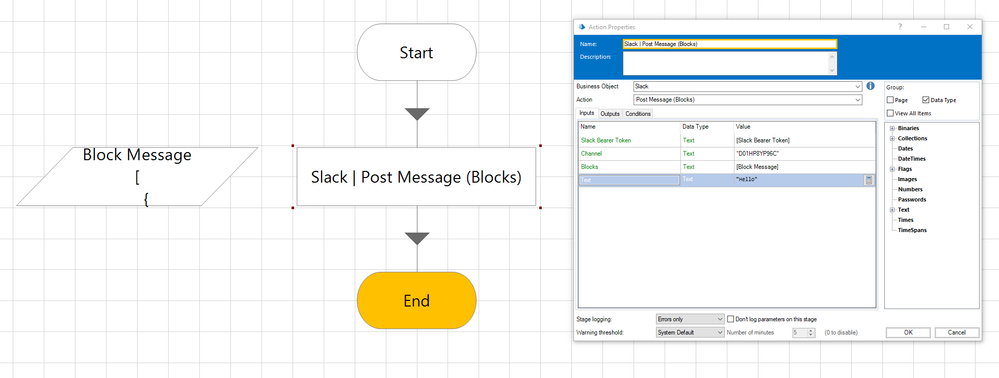Expand the Text tree node
The width and height of the screenshot is (999, 378).
click(893, 210)
